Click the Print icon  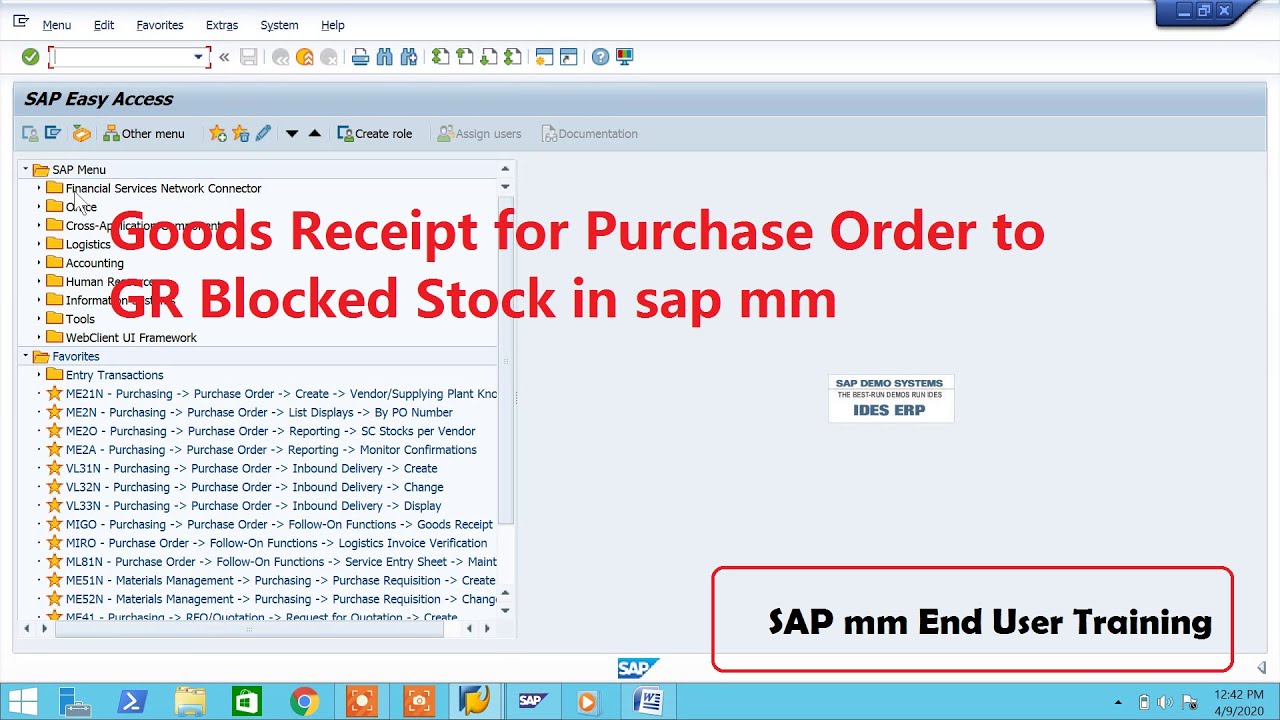(361, 57)
